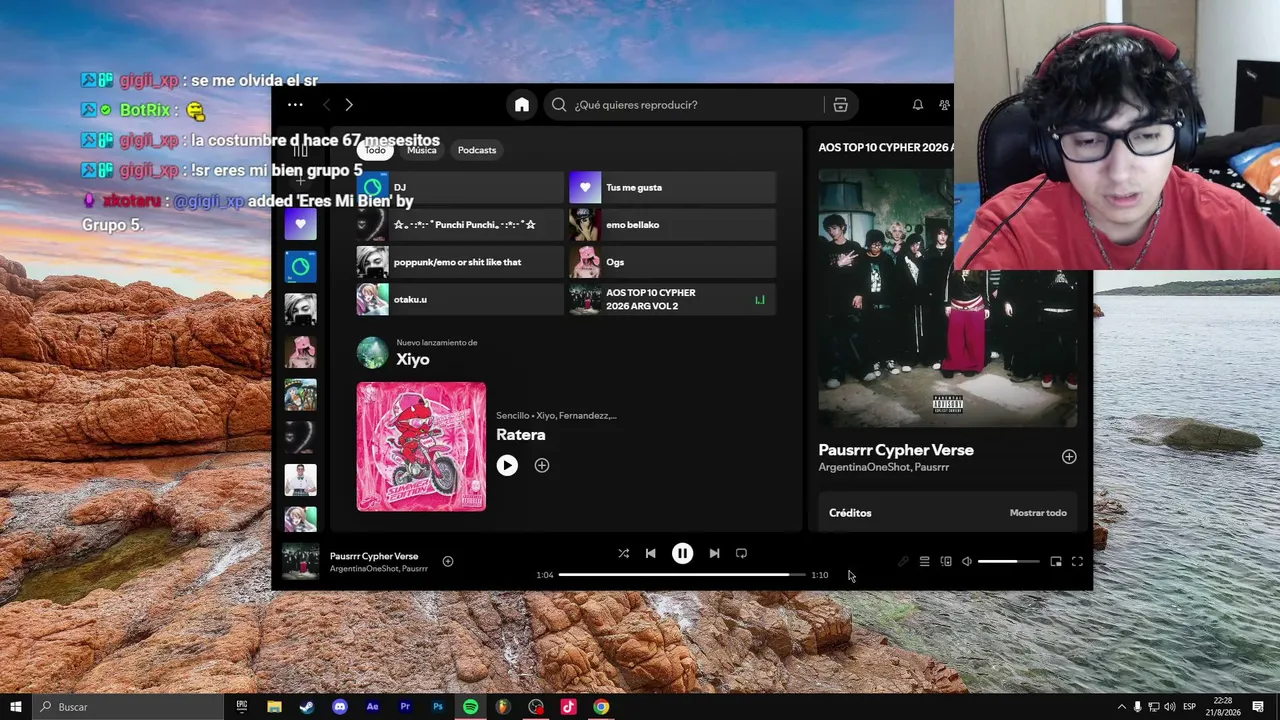1280x720 pixels.
Task: Open the Xiyo artist avatar
Action: click(373, 352)
